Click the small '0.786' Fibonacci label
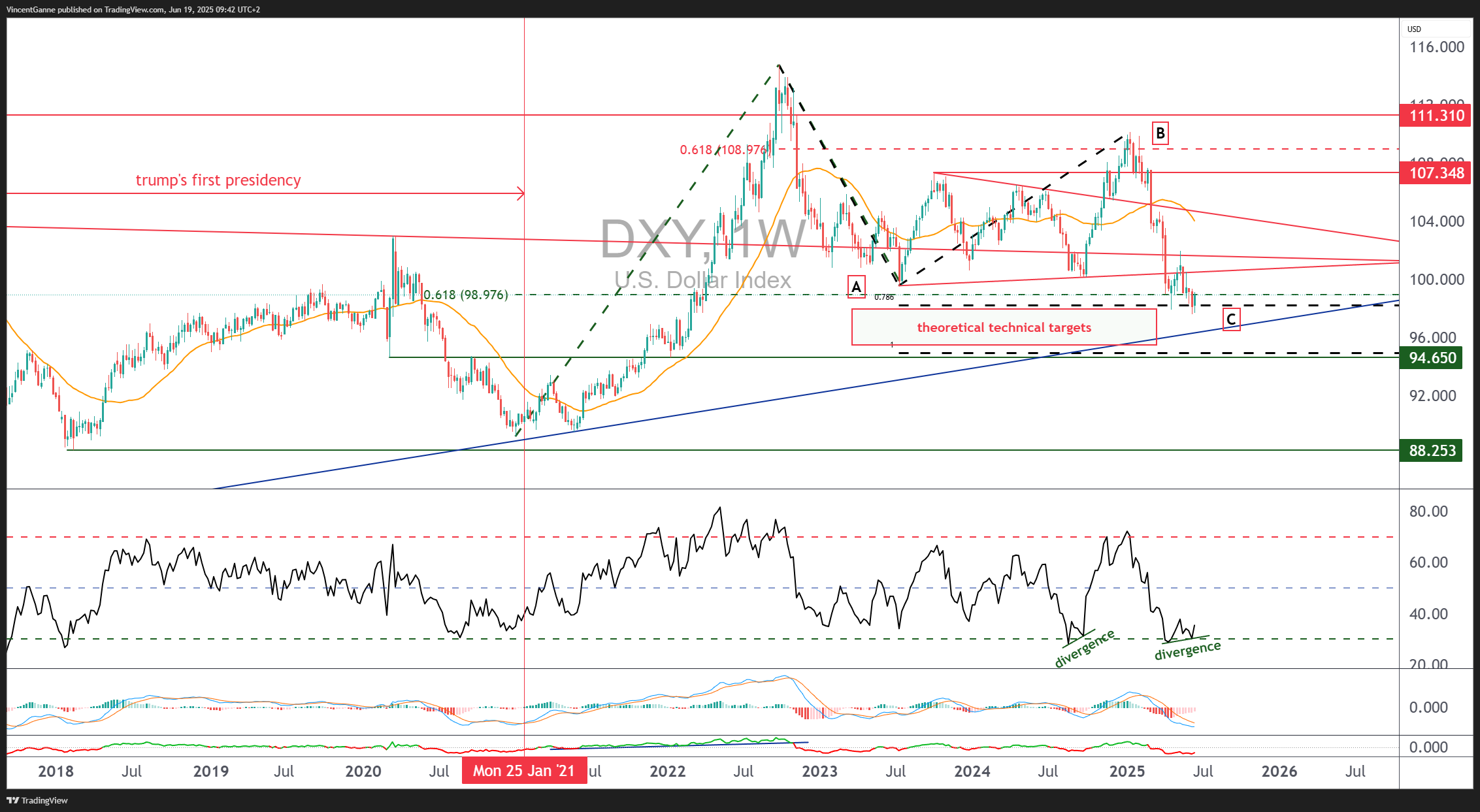Image resolution: width=1480 pixels, height=812 pixels. 884,297
